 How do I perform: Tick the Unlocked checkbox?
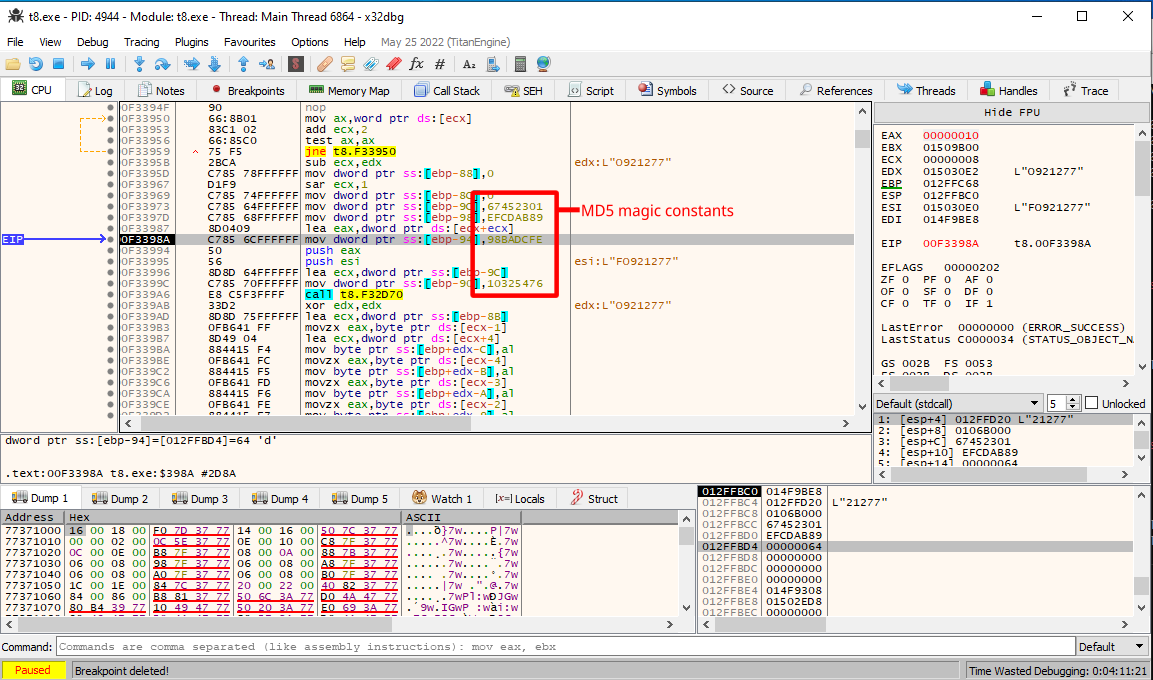1092,403
